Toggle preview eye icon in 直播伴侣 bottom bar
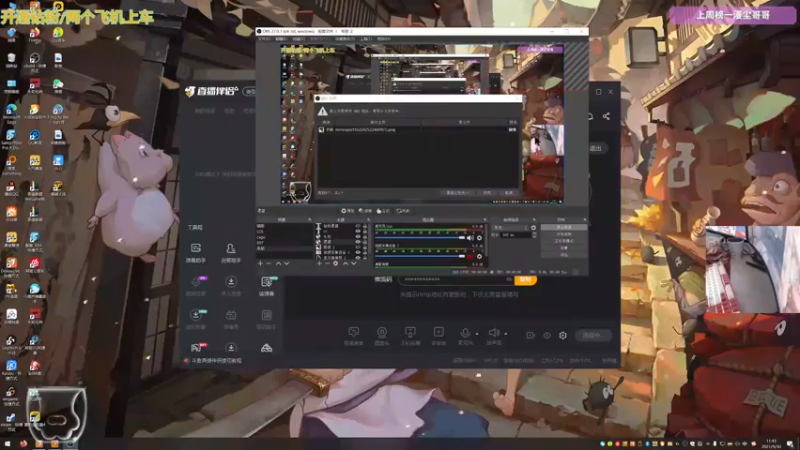 (547, 335)
